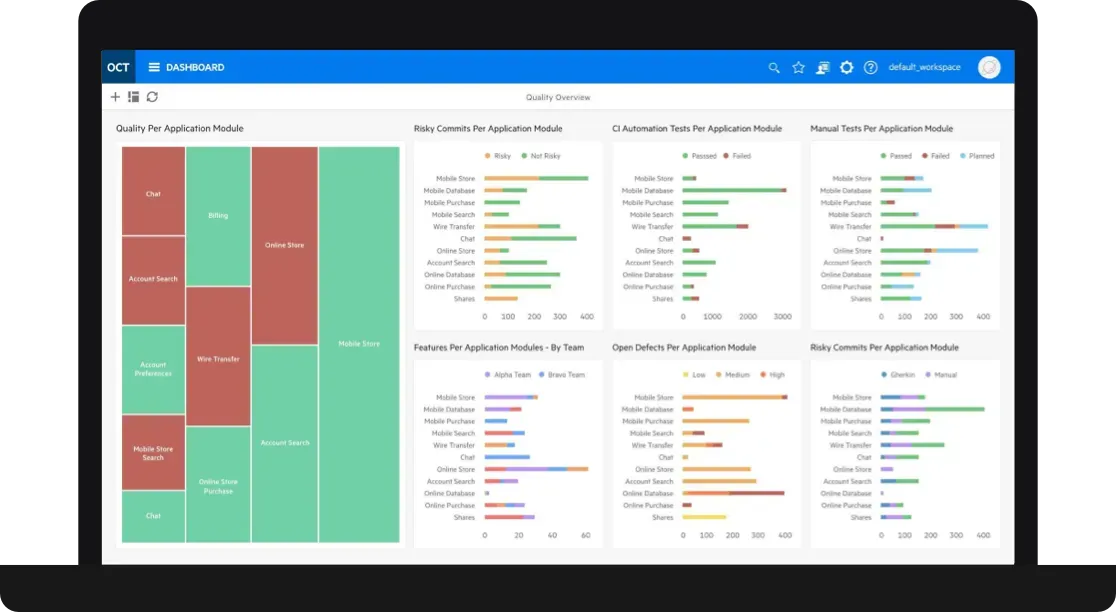1116x612 pixels.
Task: Click Mobile Database bar in Gherkin/Manual chart
Action: [x=932, y=409]
